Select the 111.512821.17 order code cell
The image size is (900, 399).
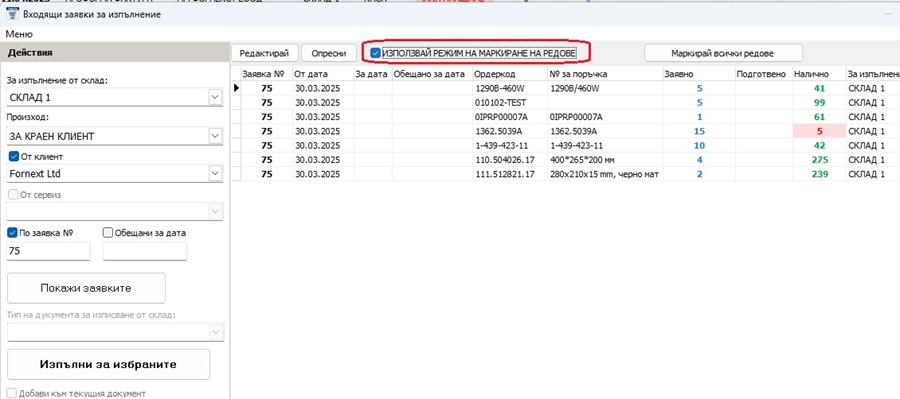pos(510,174)
